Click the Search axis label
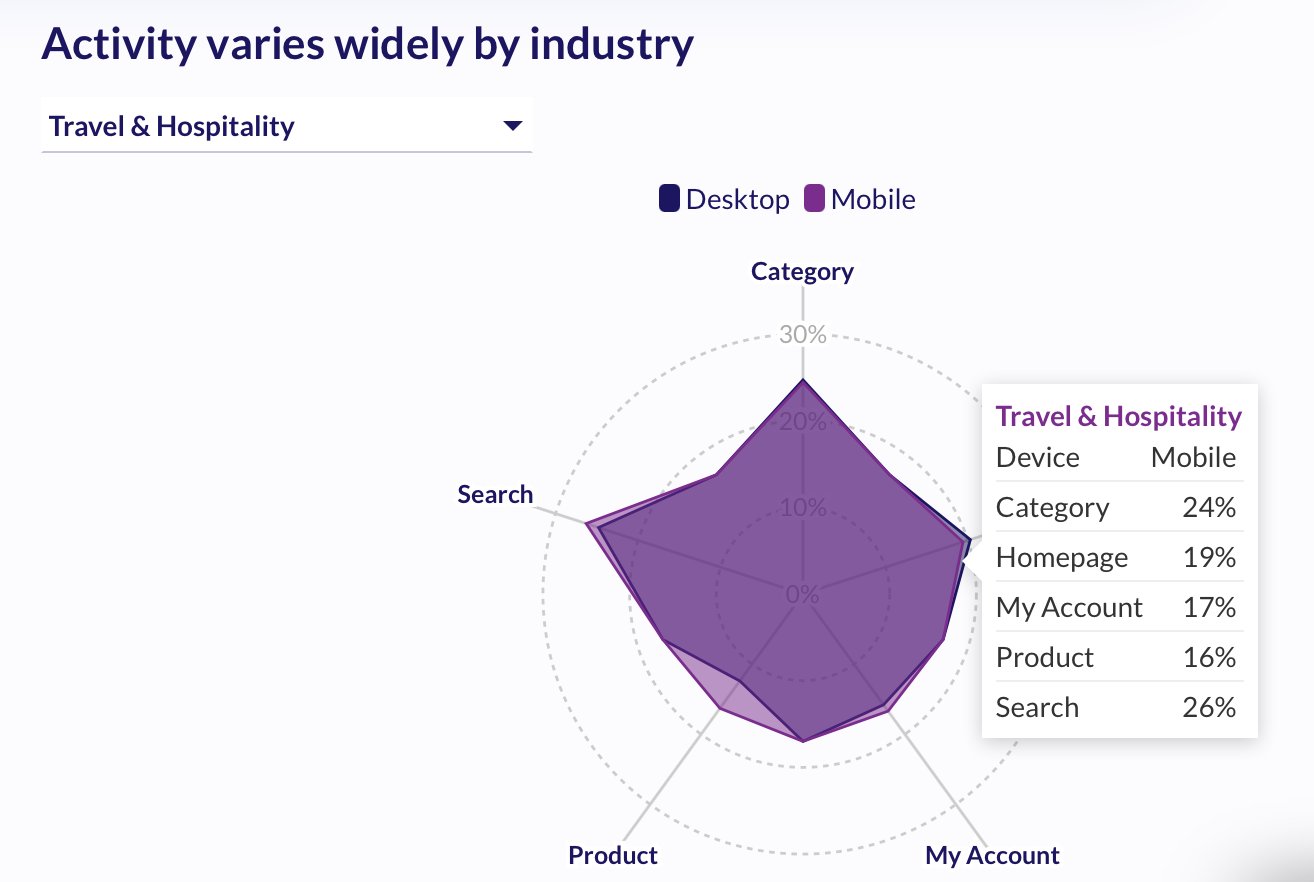 [x=495, y=494]
